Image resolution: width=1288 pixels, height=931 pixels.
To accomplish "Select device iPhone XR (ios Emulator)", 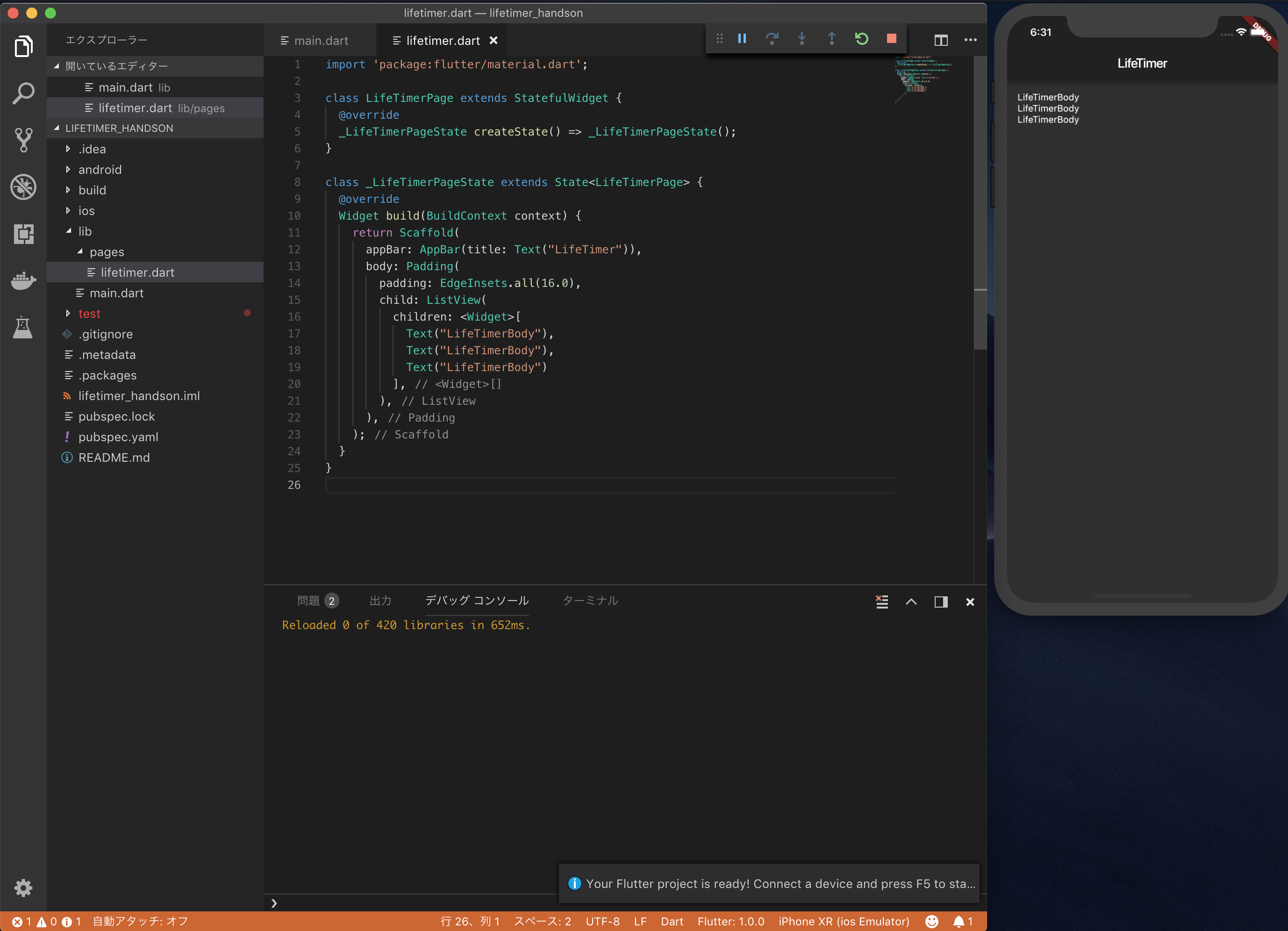I will 844,921.
